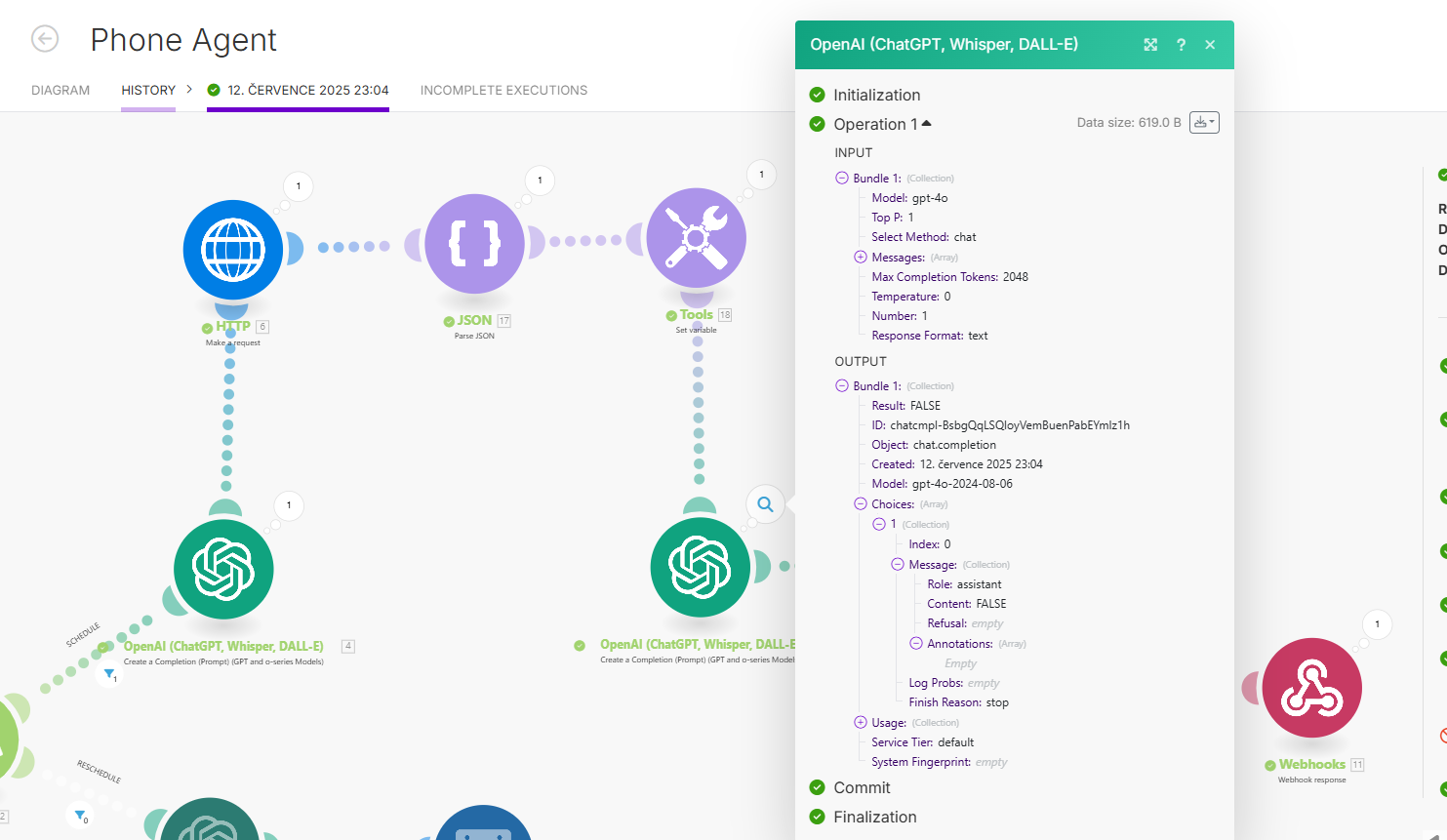The width and height of the screenshot is (1447, 840).
Task: Select the 'Refusal: empty' row
Action: tap(965, 623)
